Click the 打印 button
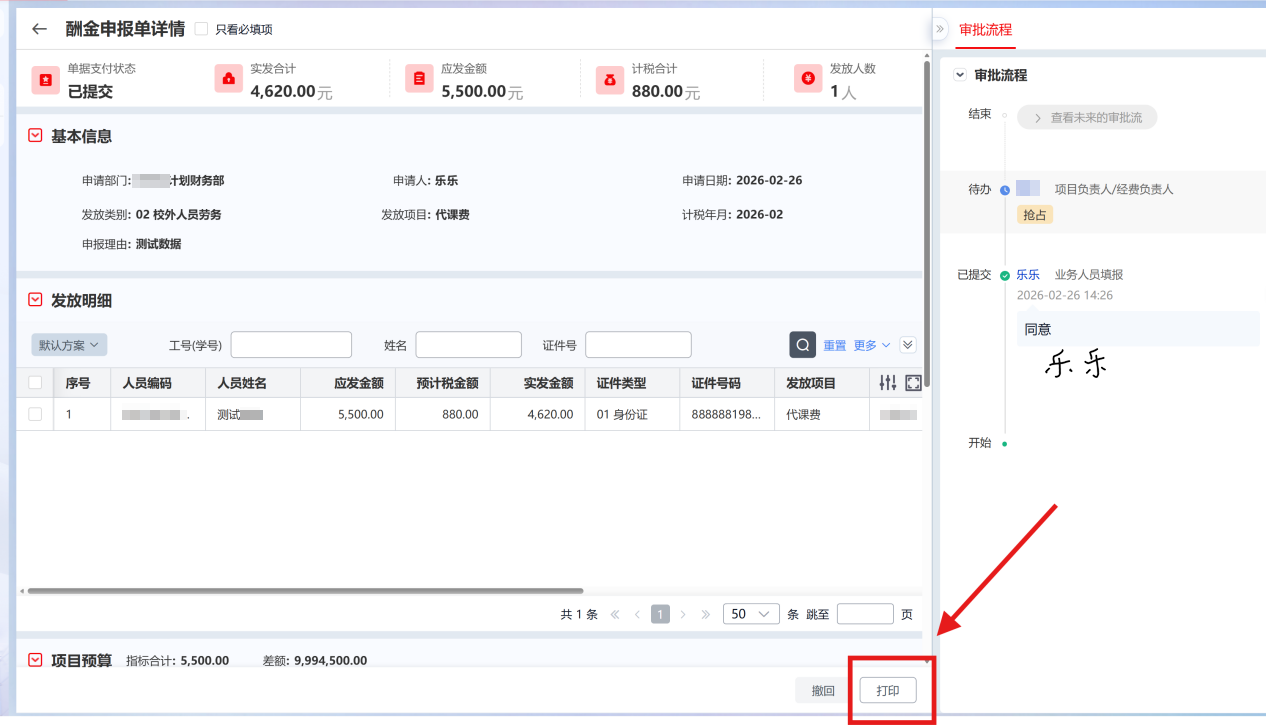The image size is (1266, 725). [888, 691]
